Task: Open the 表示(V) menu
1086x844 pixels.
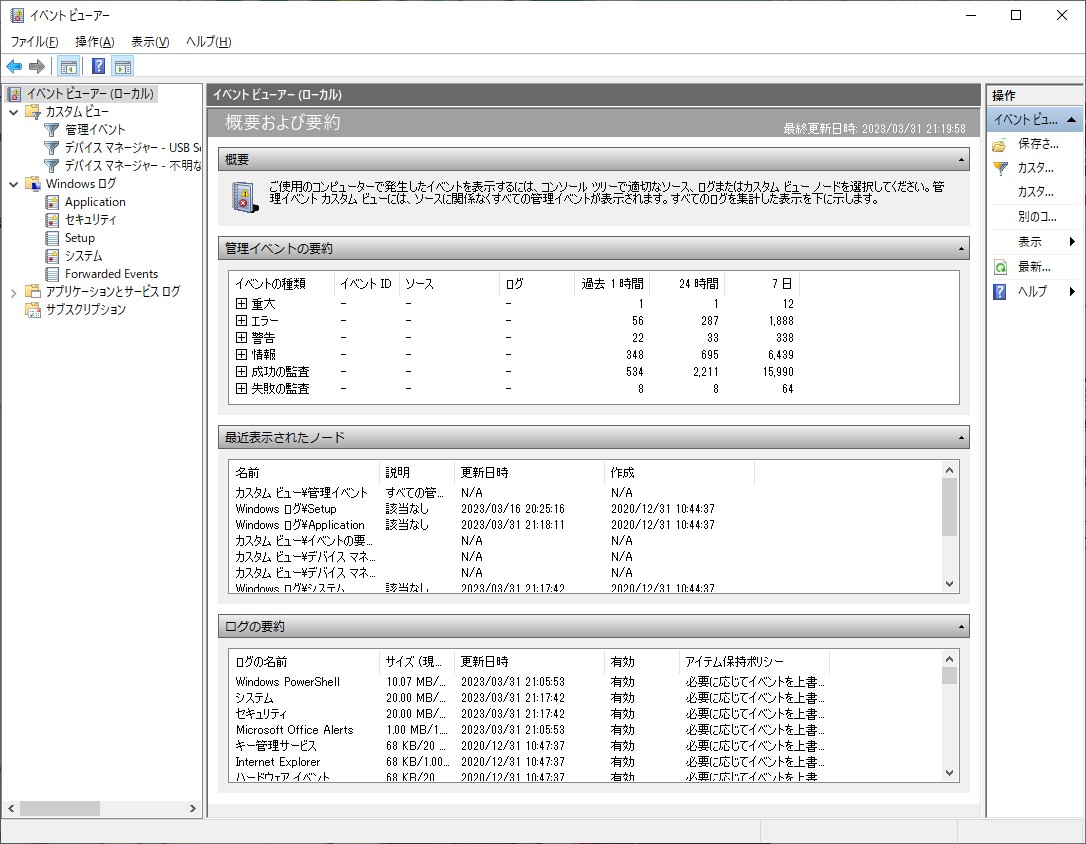Action: point(150,42)
